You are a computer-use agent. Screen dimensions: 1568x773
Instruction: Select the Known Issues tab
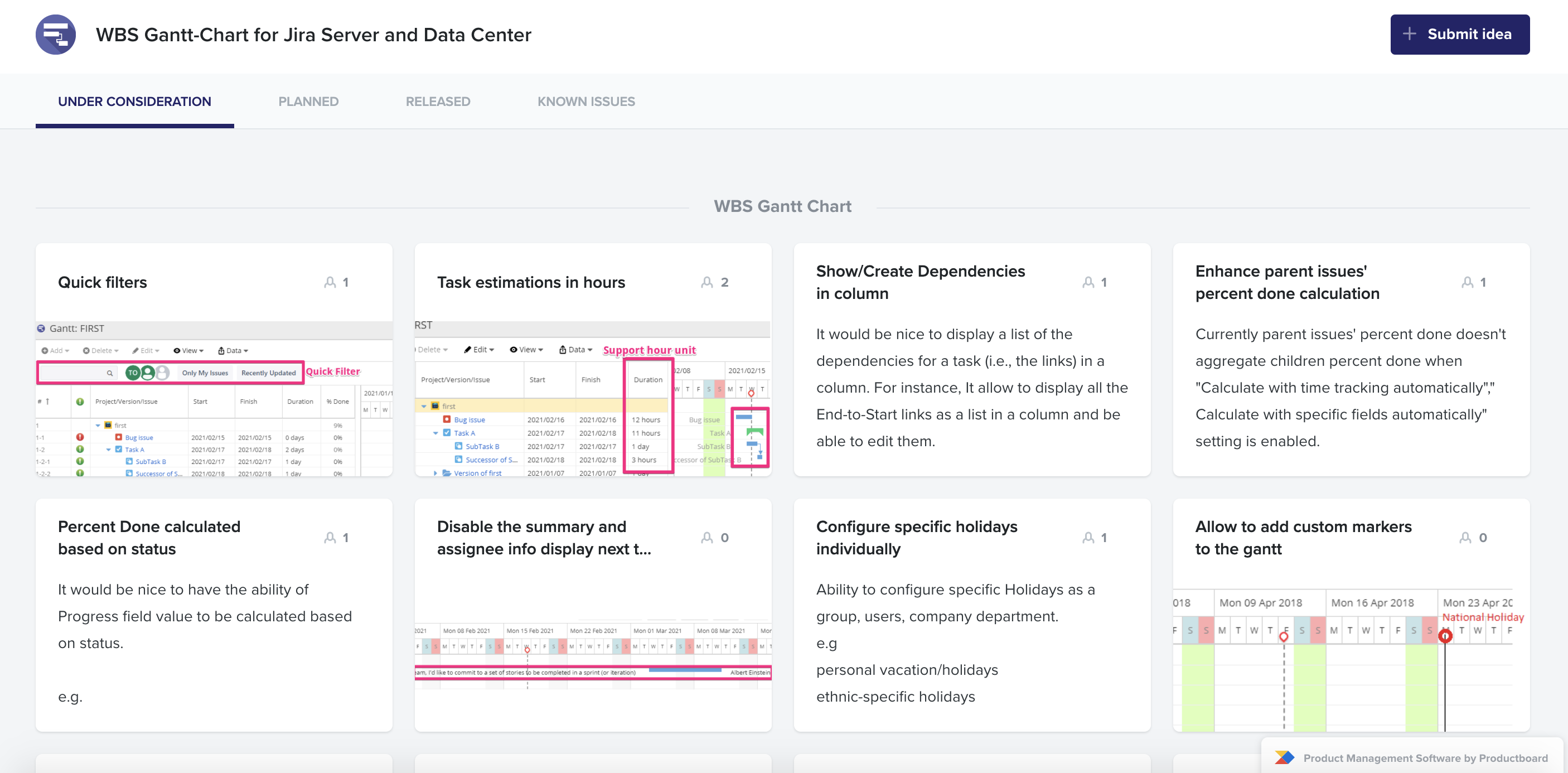coord(585,102)
